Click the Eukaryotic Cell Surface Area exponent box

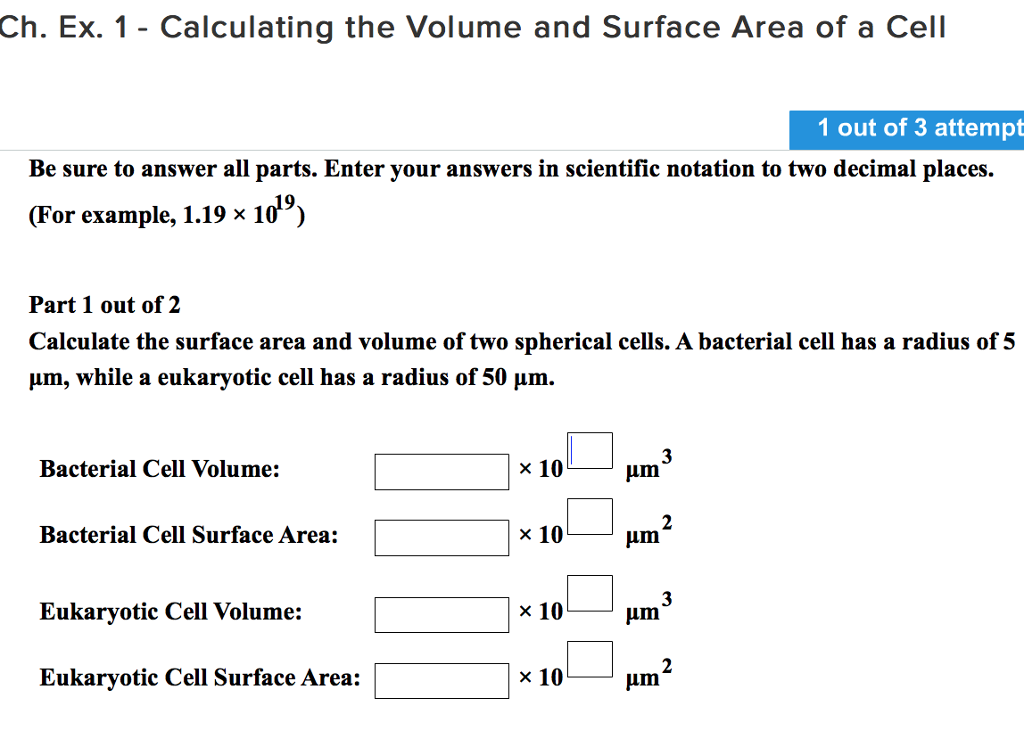[x=590, y=659]
